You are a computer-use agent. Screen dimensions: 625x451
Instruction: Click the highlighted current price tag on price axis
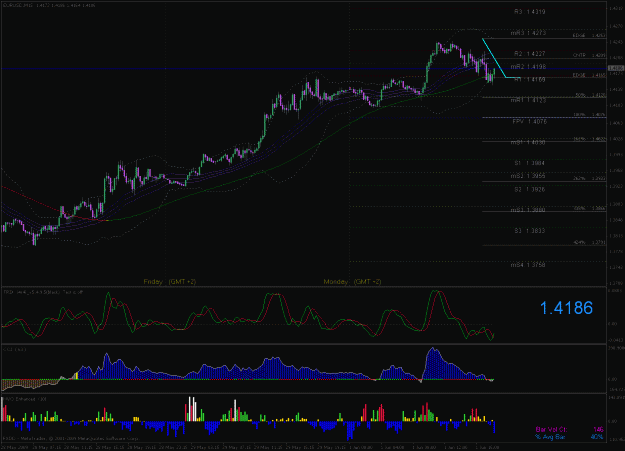pos(616,69)
